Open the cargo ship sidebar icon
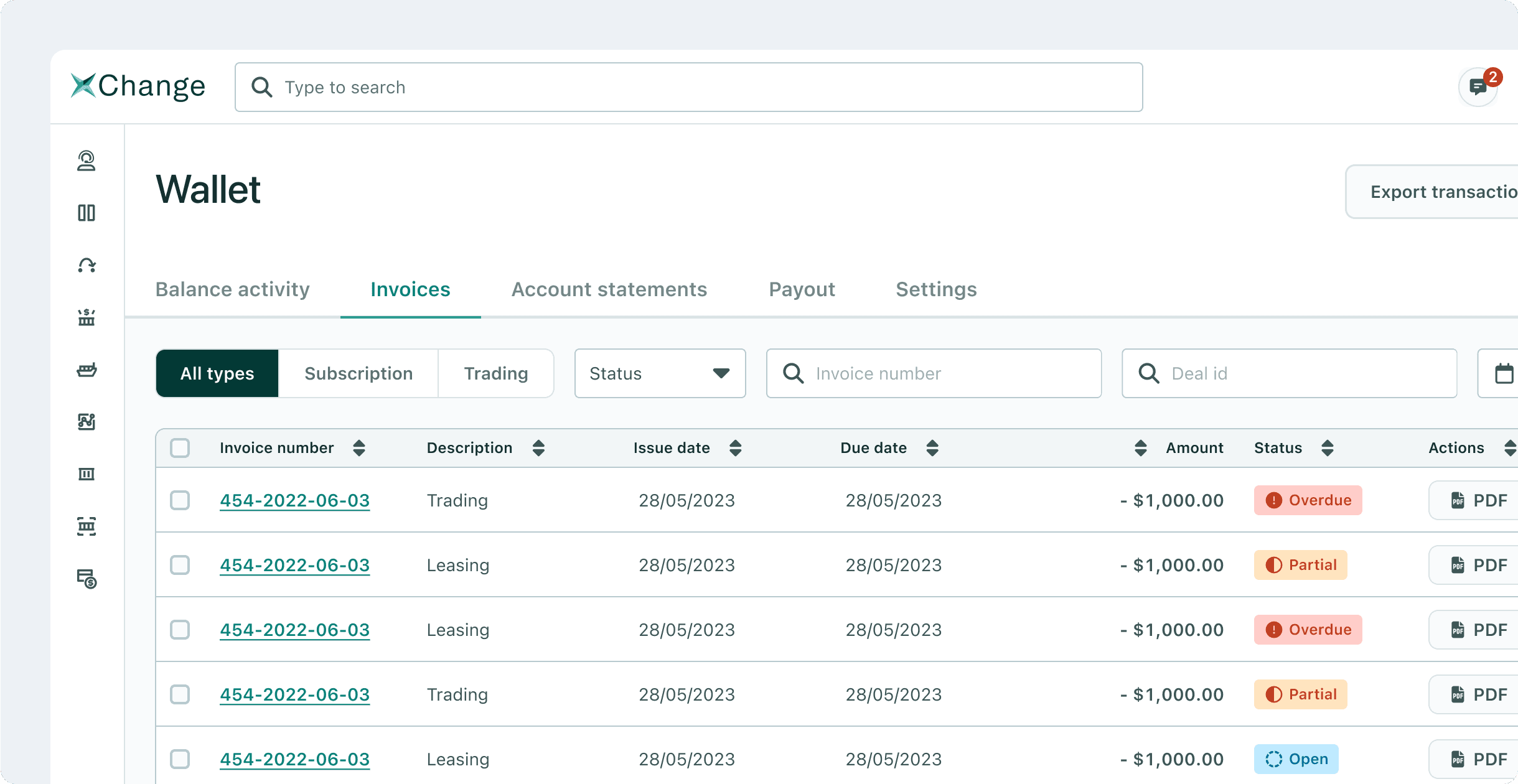Viewport: 1518px width, 784px height. point(87,370)
